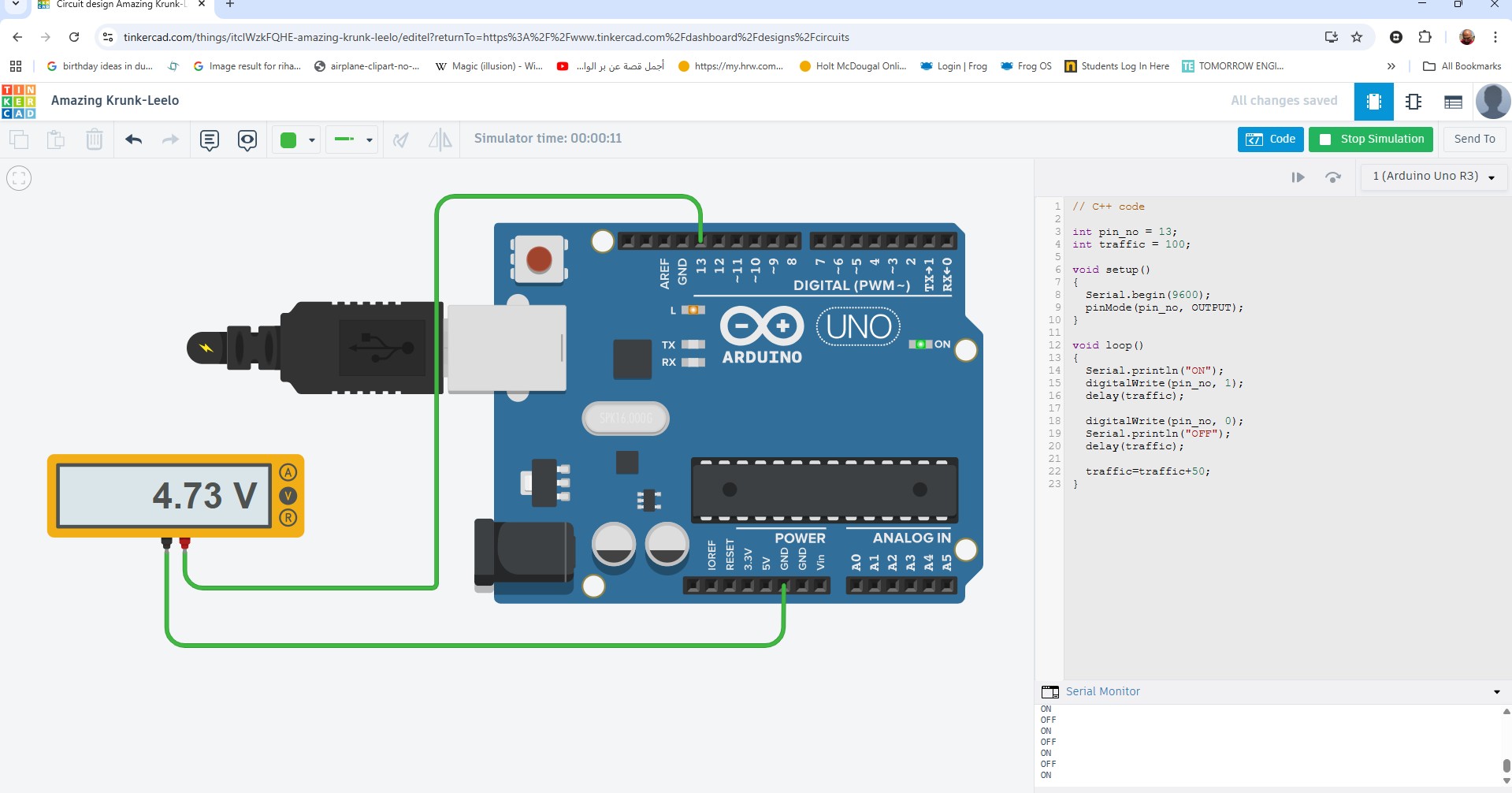Toggle the Code editor panel
The image size is (1512, 793).
click(1270, 140)
